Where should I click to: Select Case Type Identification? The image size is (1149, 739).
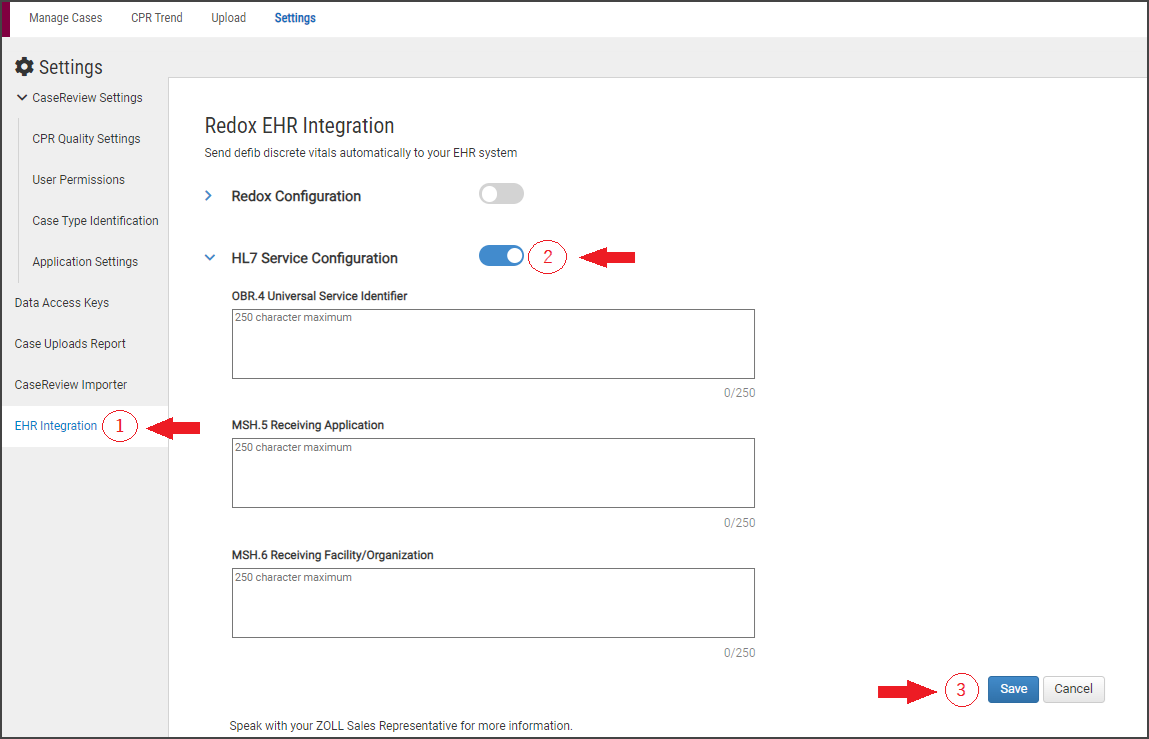coord(95,221)
